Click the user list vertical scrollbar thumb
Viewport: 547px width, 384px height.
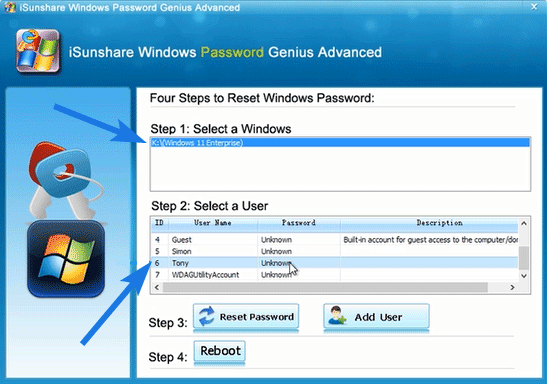point(524,258)
